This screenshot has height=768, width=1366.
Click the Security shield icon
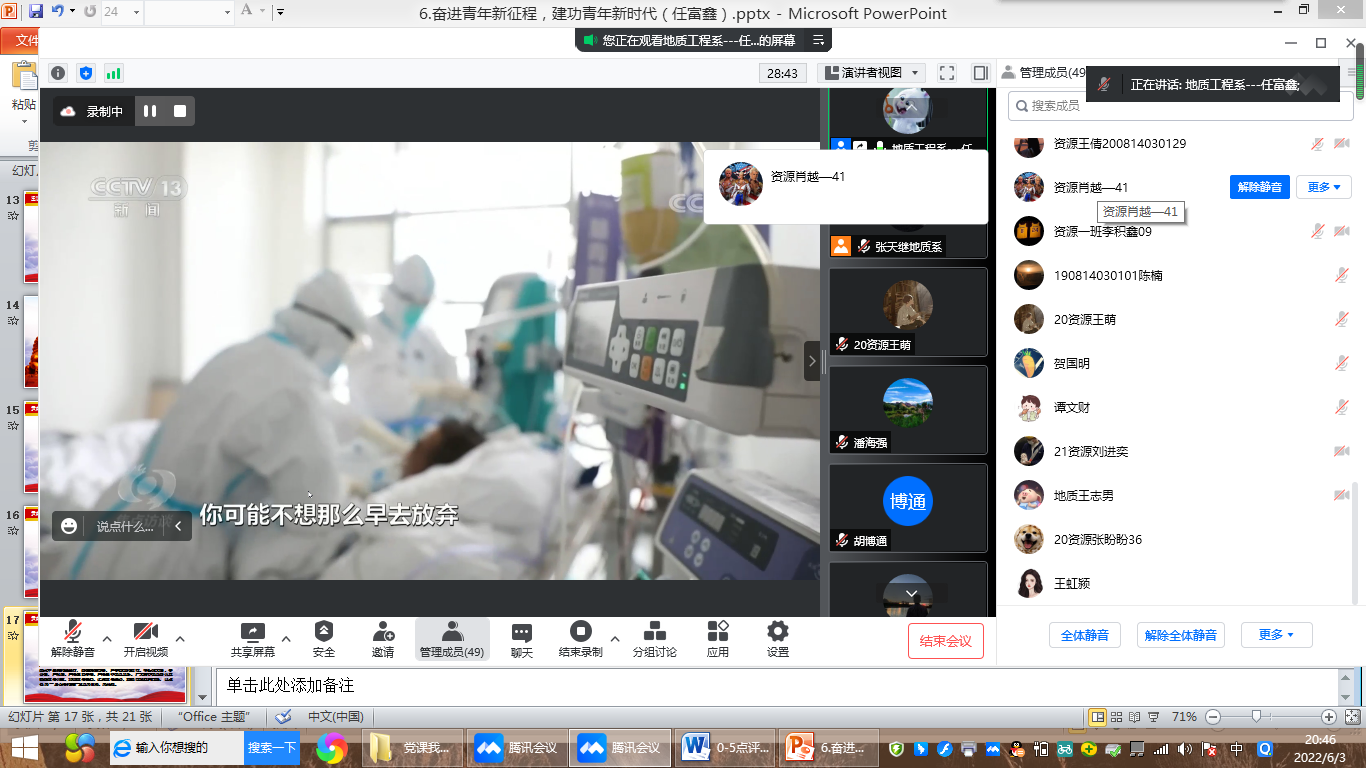323,632
